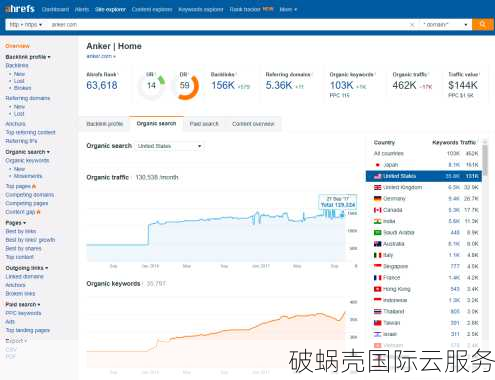Screen dimensions: 495x380
Task: Click the Thailand flag icon
Action: click(x=377, y=311)
